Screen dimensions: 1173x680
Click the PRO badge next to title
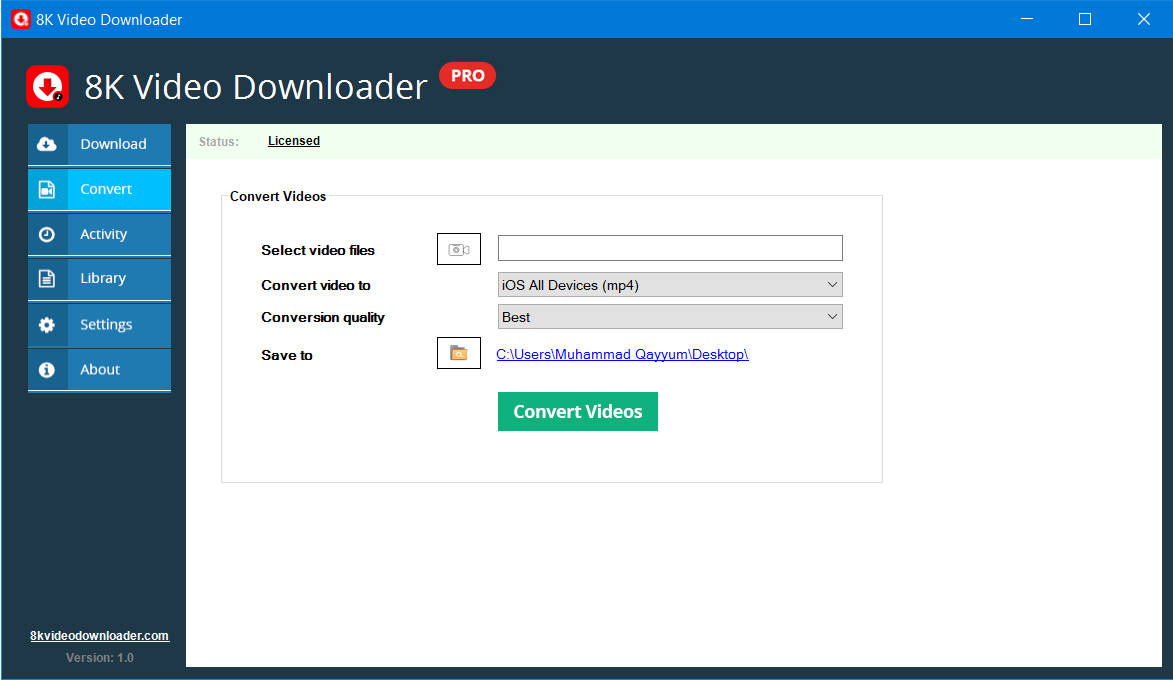[x=468, y=76]
